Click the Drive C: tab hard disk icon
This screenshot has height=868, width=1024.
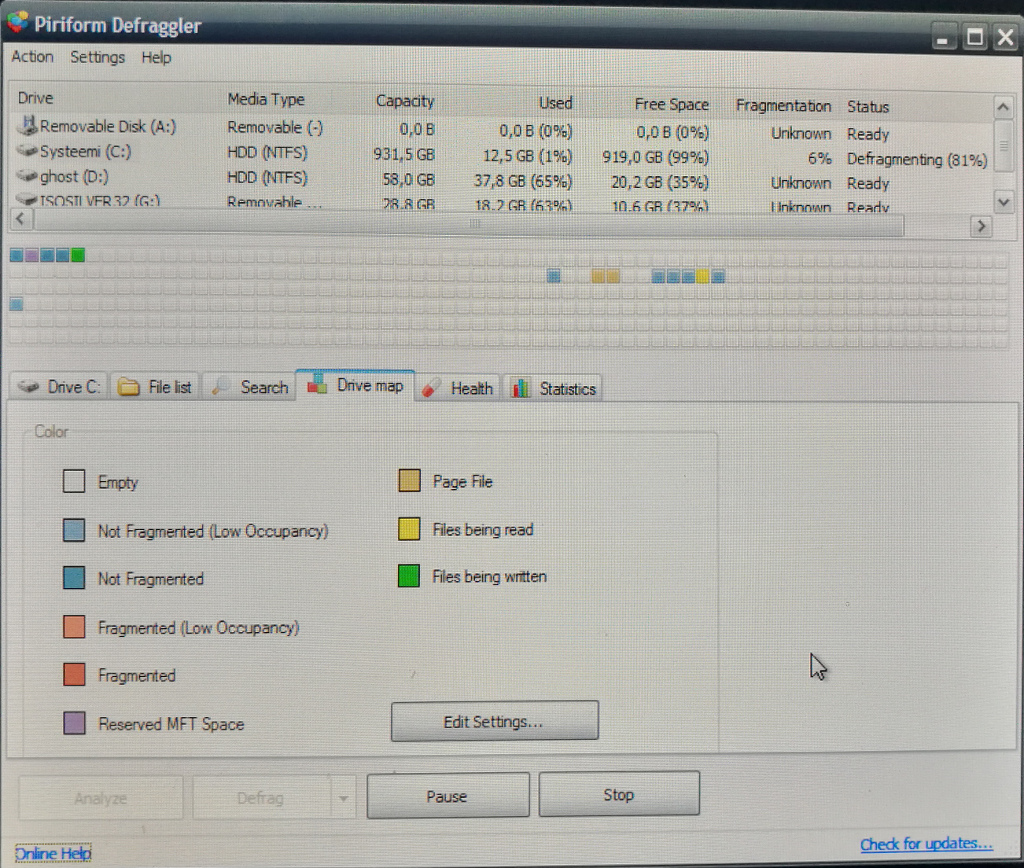click(29, 387)
